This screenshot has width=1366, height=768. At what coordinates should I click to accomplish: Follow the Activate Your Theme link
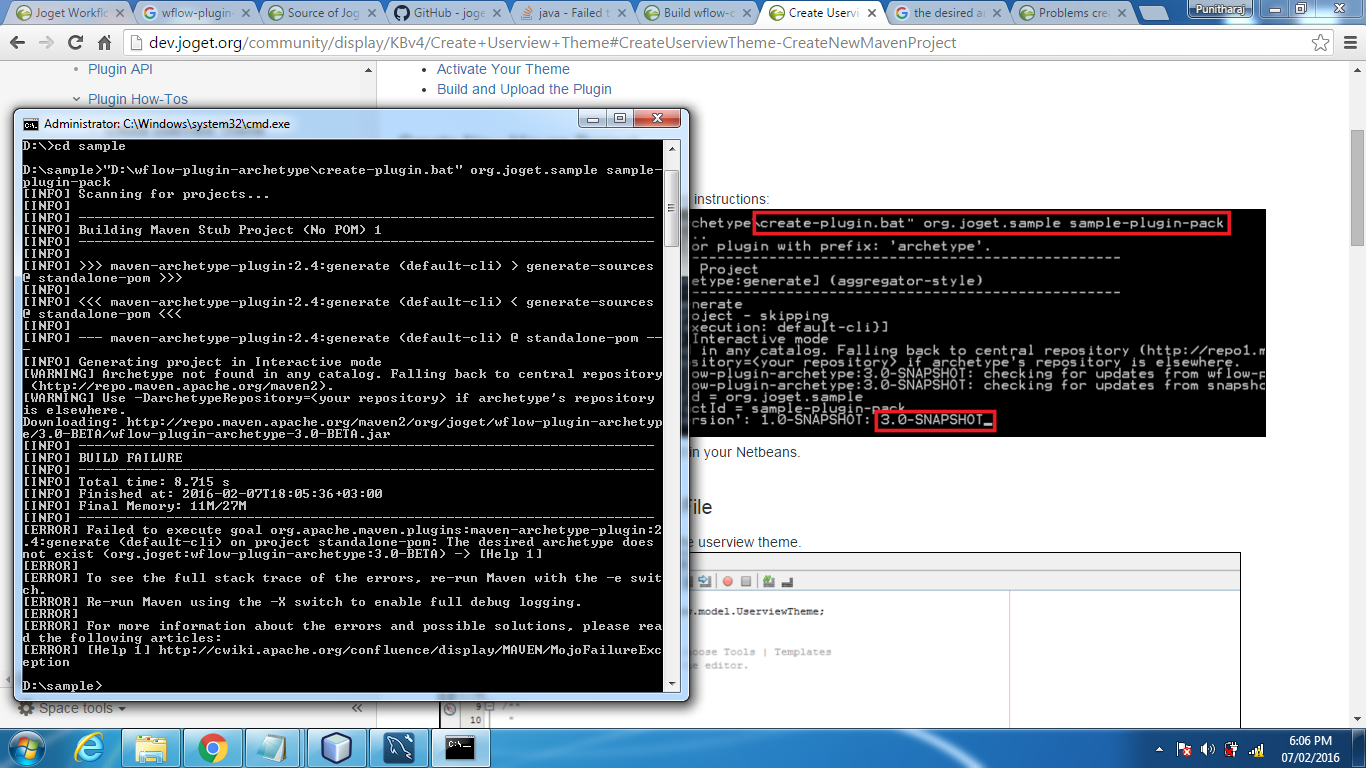[x=503, y=69]
